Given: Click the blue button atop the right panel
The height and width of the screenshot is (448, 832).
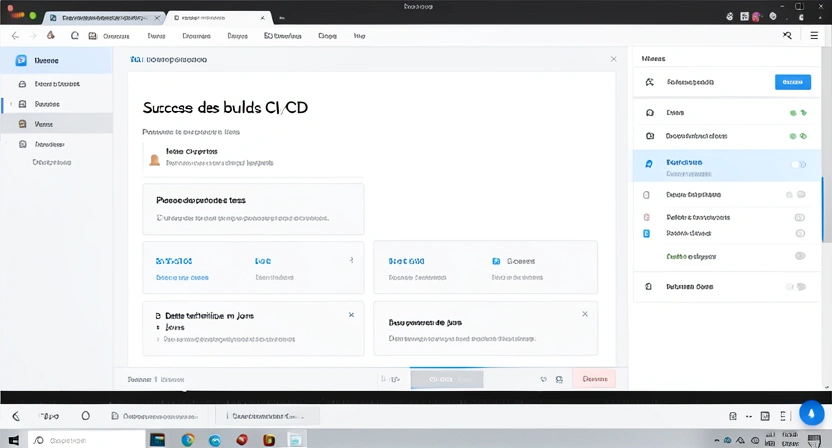Looking at the screenshot, I should pos(793,82).
